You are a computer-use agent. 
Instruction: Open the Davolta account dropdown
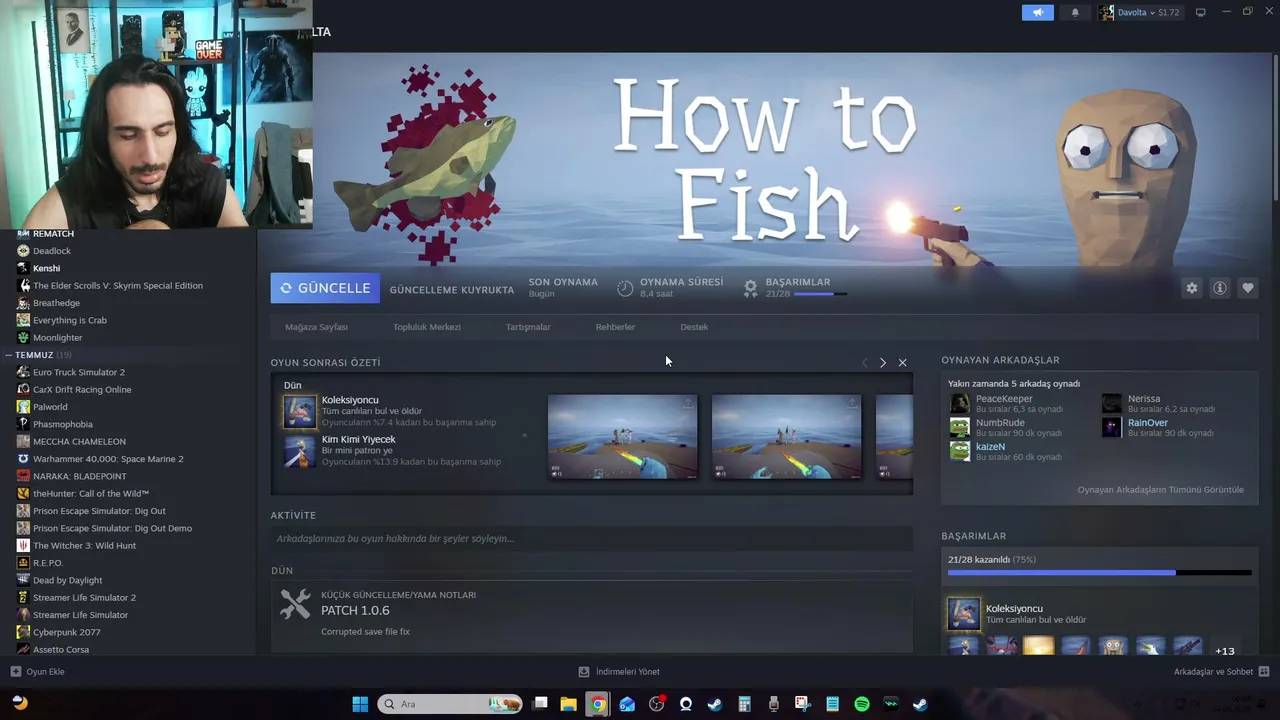pyautogui.click(x=1140, y=12)
